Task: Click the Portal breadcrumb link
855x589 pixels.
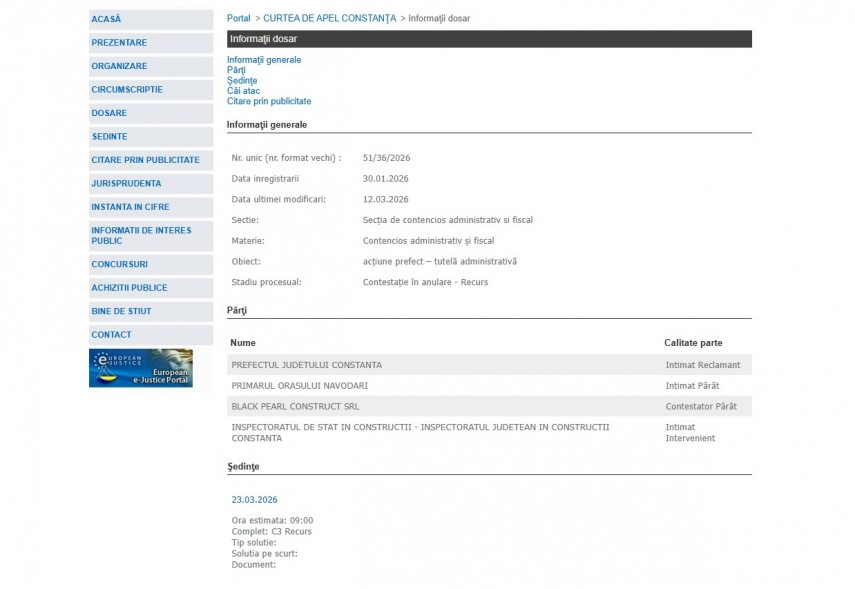Action: click(239, 19)
